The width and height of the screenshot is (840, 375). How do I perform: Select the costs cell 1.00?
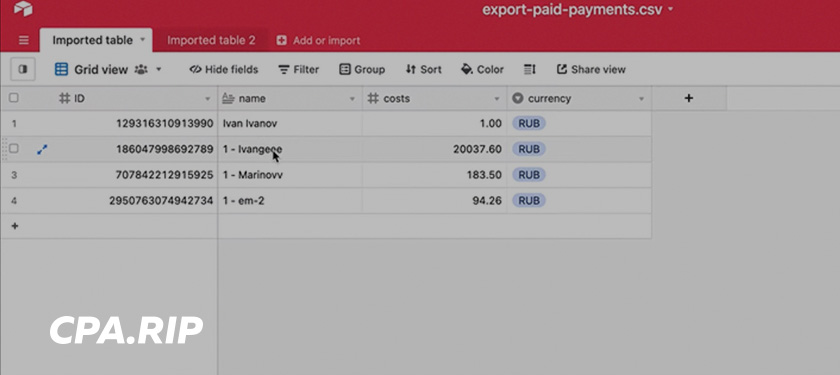[434, 124]
